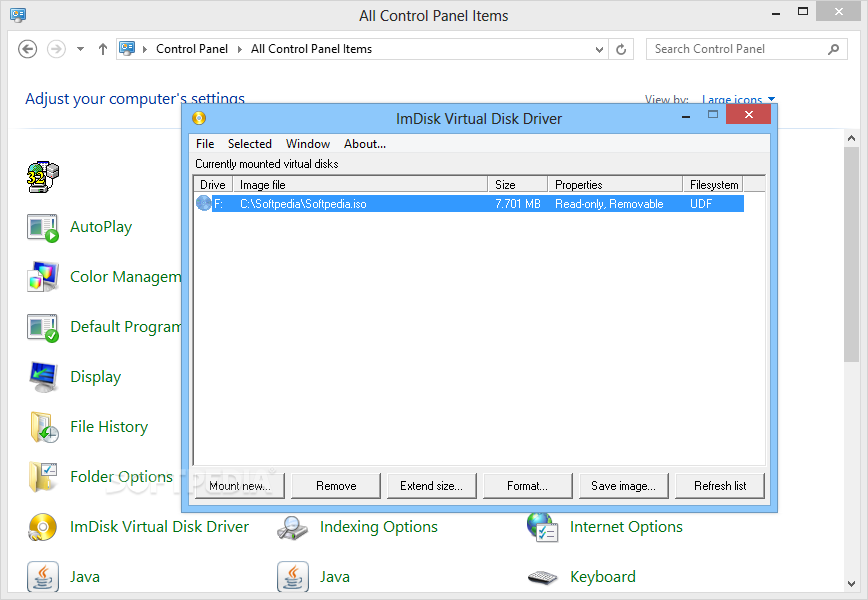
Task: Minimize the ImDisk Virtual Disk Driver window
Action: 686,116
